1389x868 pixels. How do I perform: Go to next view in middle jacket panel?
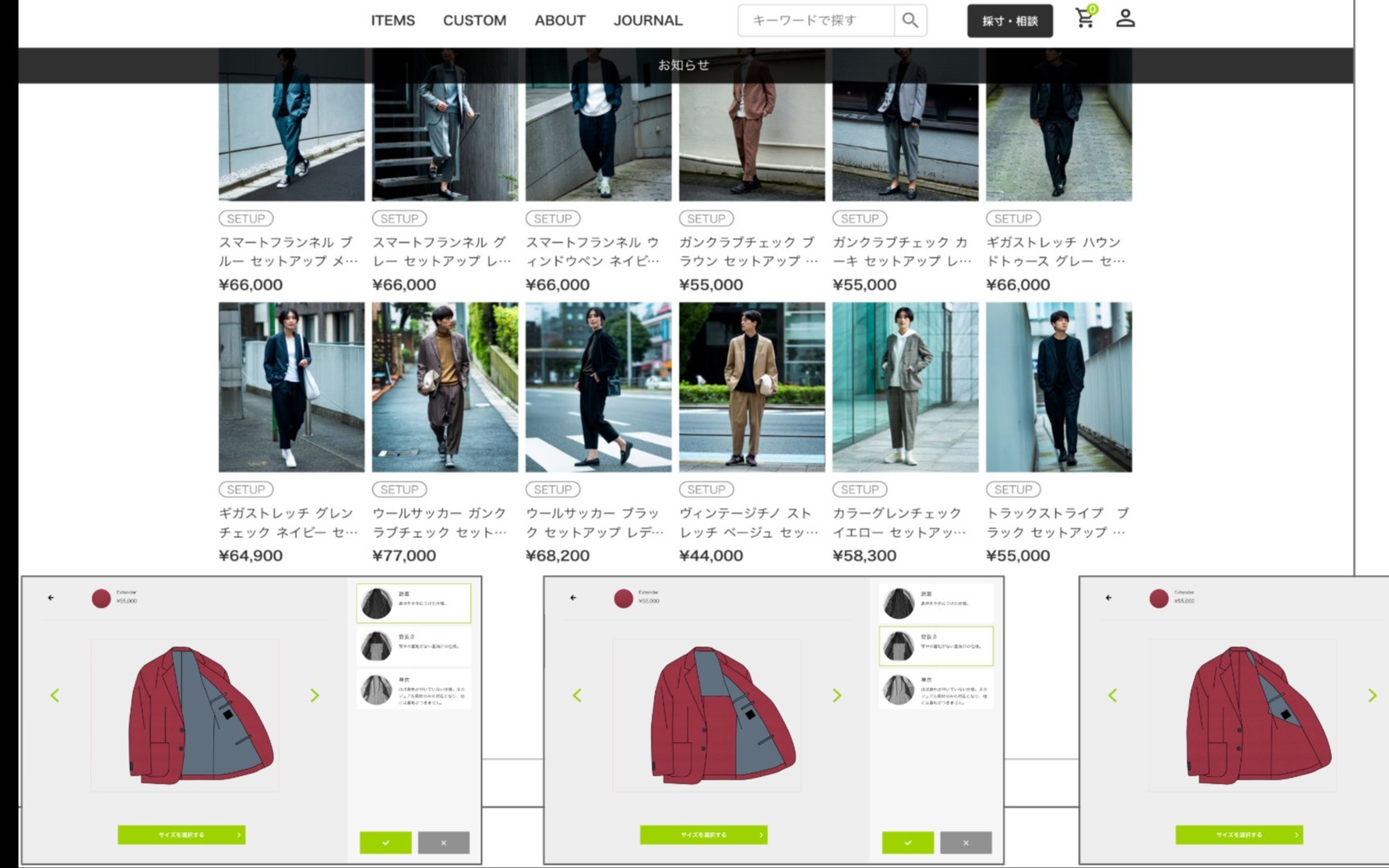point(837,695)
